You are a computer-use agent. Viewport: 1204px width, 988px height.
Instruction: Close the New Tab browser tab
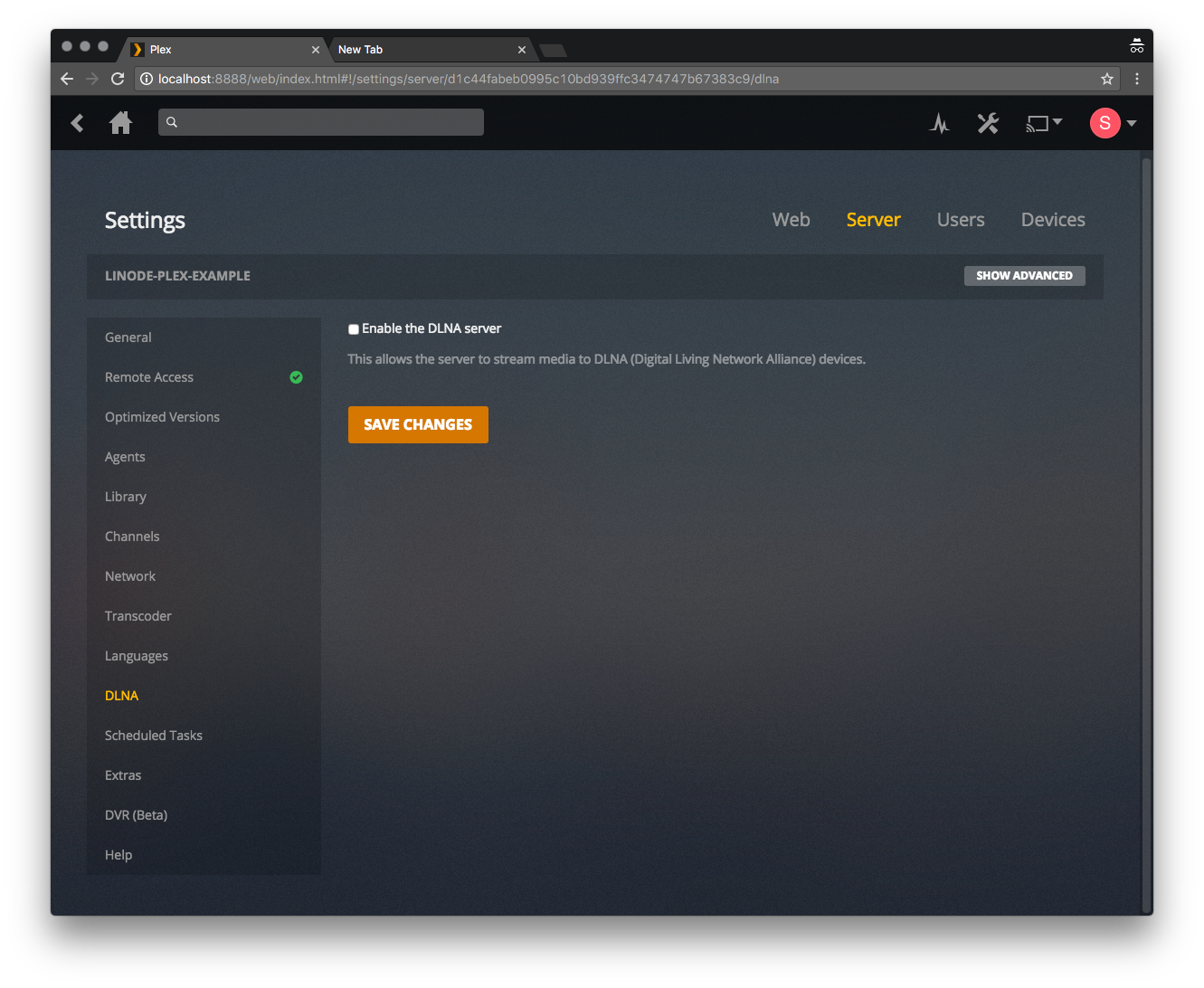[522, 50]
